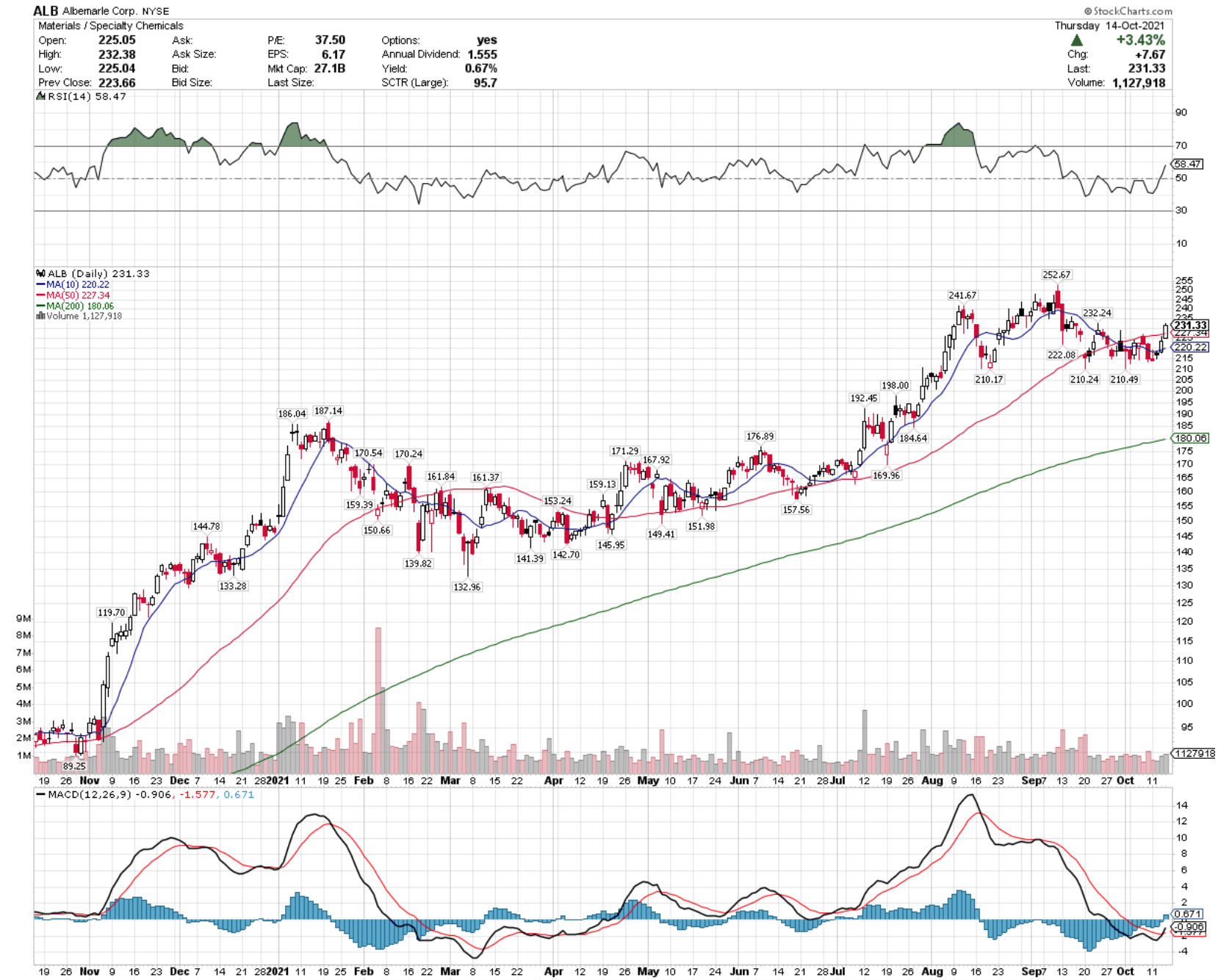
Task: Click the Low price value 225.04
Action: pyautogui.click(x=117, y=68)
